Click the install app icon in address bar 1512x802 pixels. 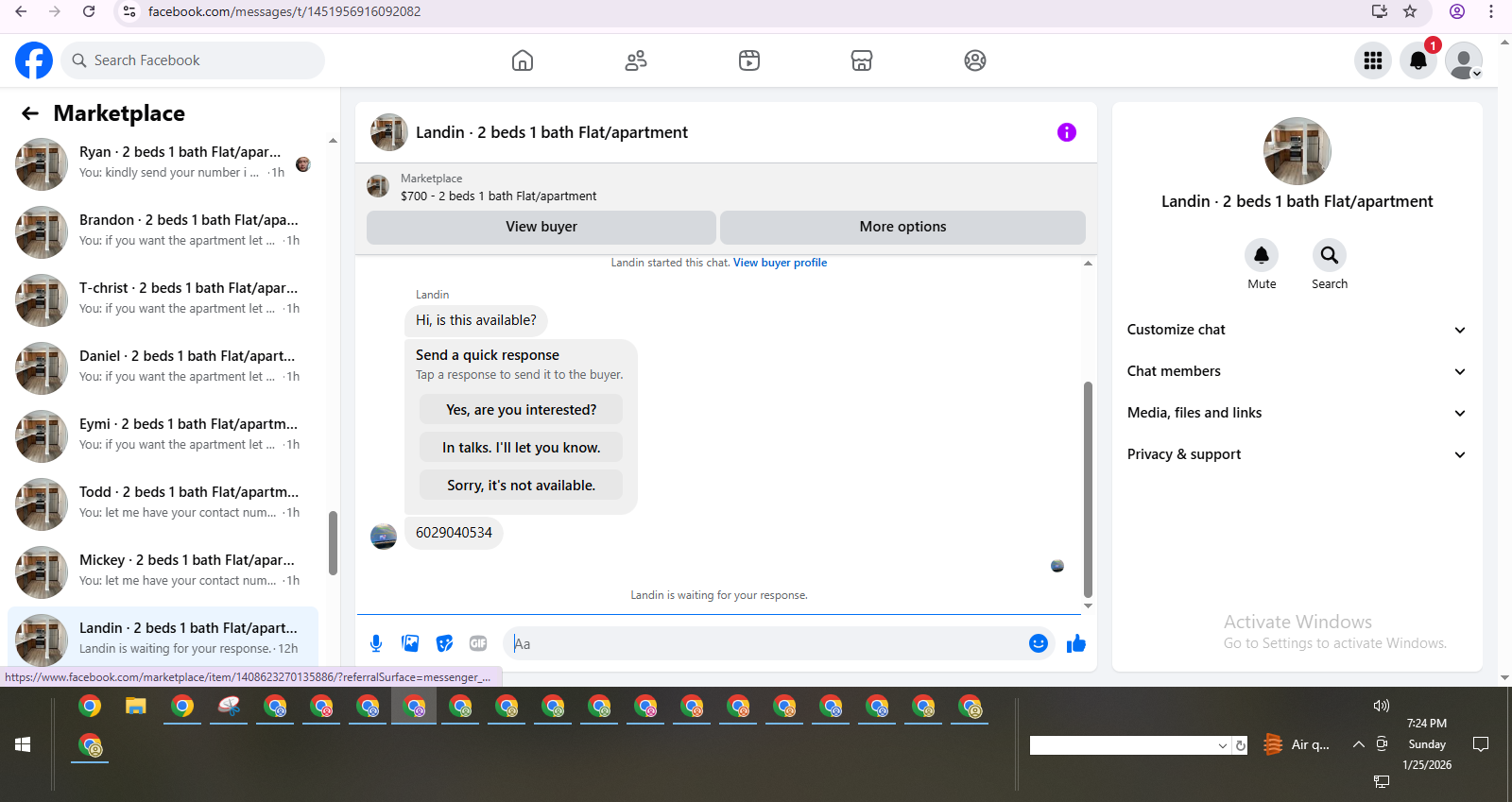(x=1380, y=11)
